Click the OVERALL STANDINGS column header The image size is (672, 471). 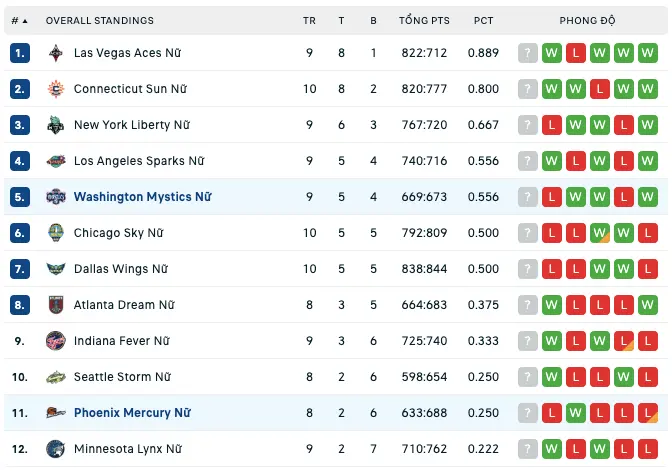tap(99, 21)
